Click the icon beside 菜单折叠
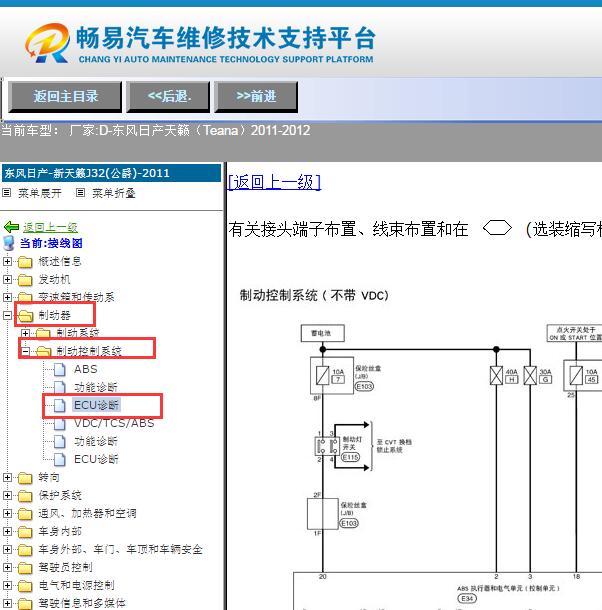This screenshot has height=610, width=602. [80, 193]
